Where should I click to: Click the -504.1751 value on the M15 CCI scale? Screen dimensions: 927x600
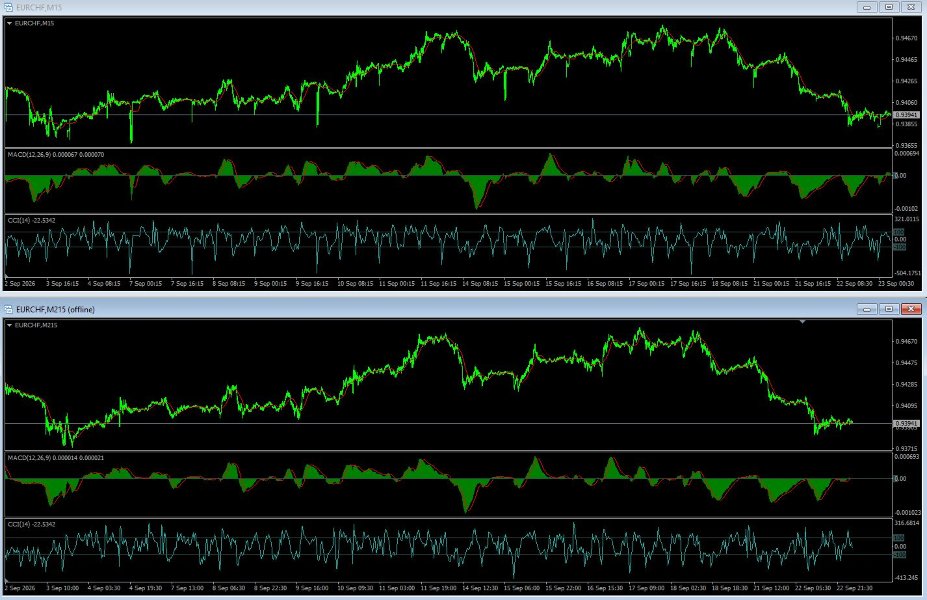[907, 273]
